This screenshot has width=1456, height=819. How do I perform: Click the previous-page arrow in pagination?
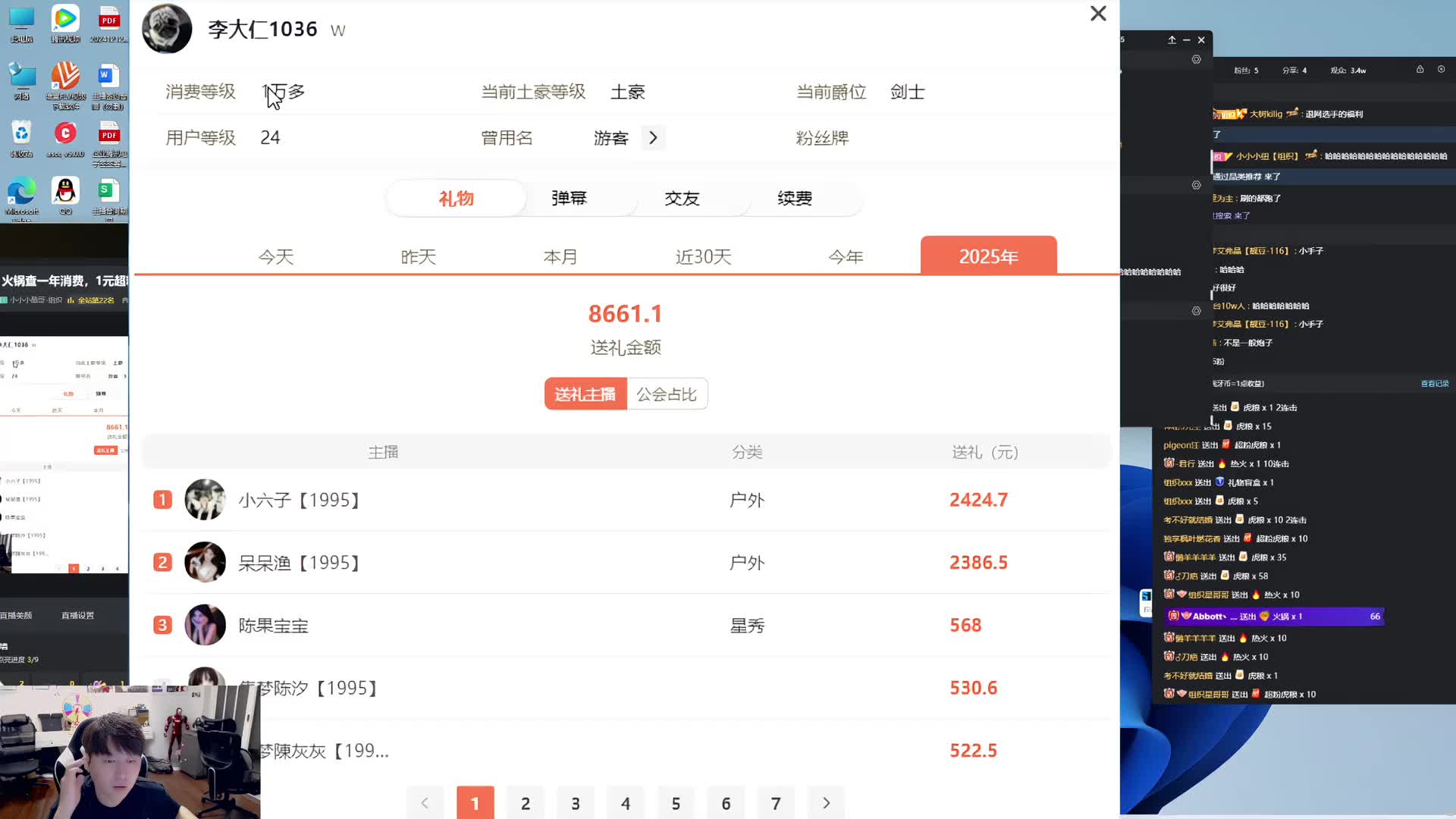[425, 802]
